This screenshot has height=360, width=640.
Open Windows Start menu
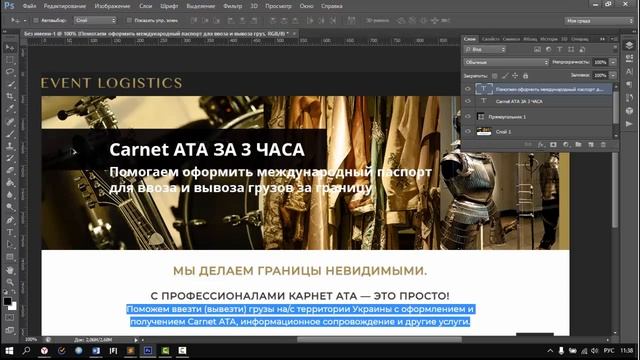[9, 350]
